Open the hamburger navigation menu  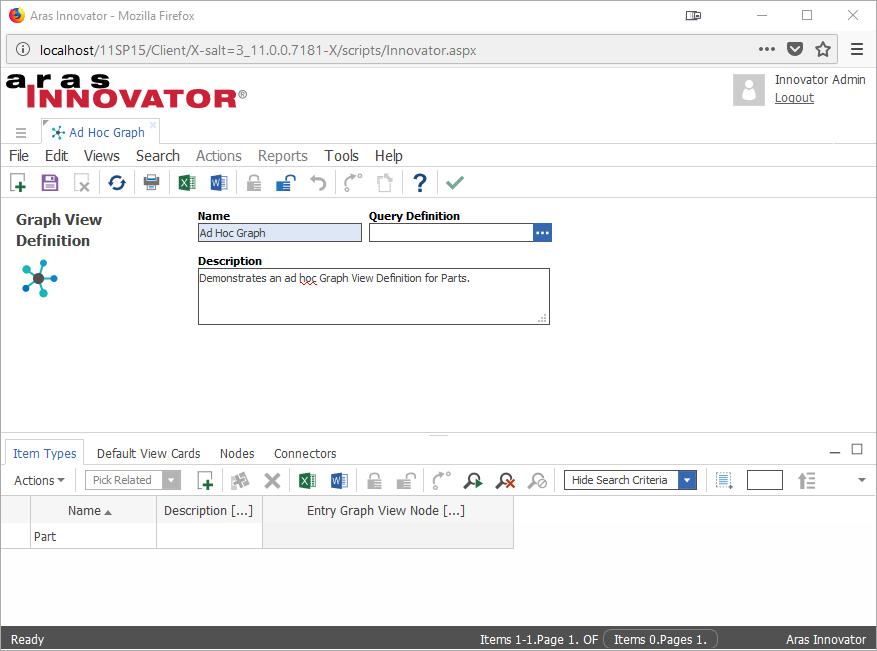20,132
